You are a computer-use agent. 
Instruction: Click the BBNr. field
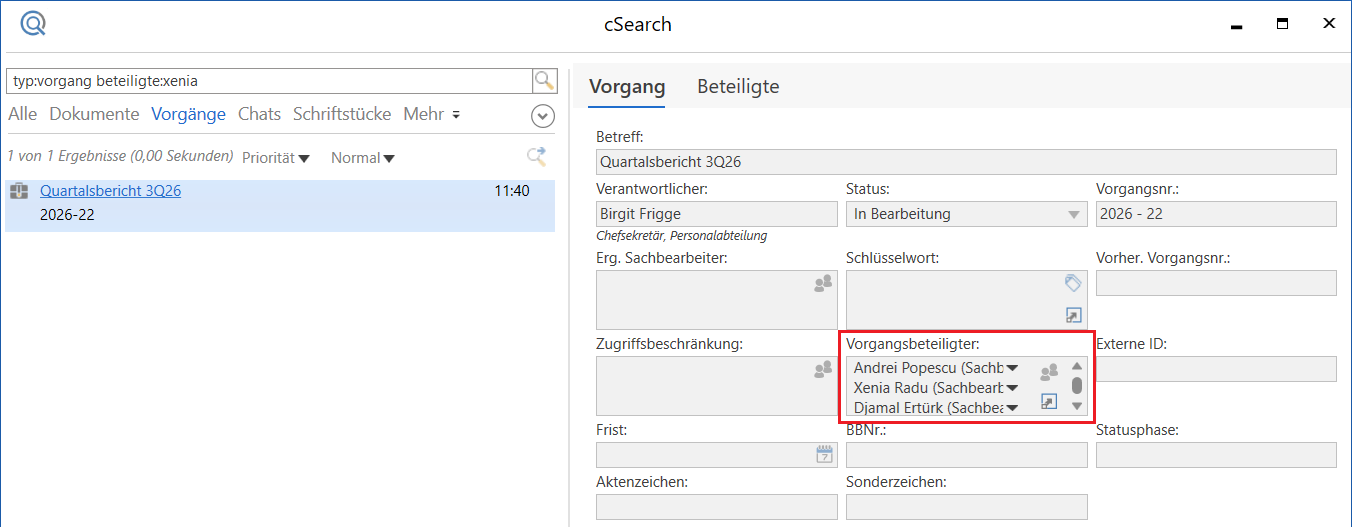pos(966,455)
